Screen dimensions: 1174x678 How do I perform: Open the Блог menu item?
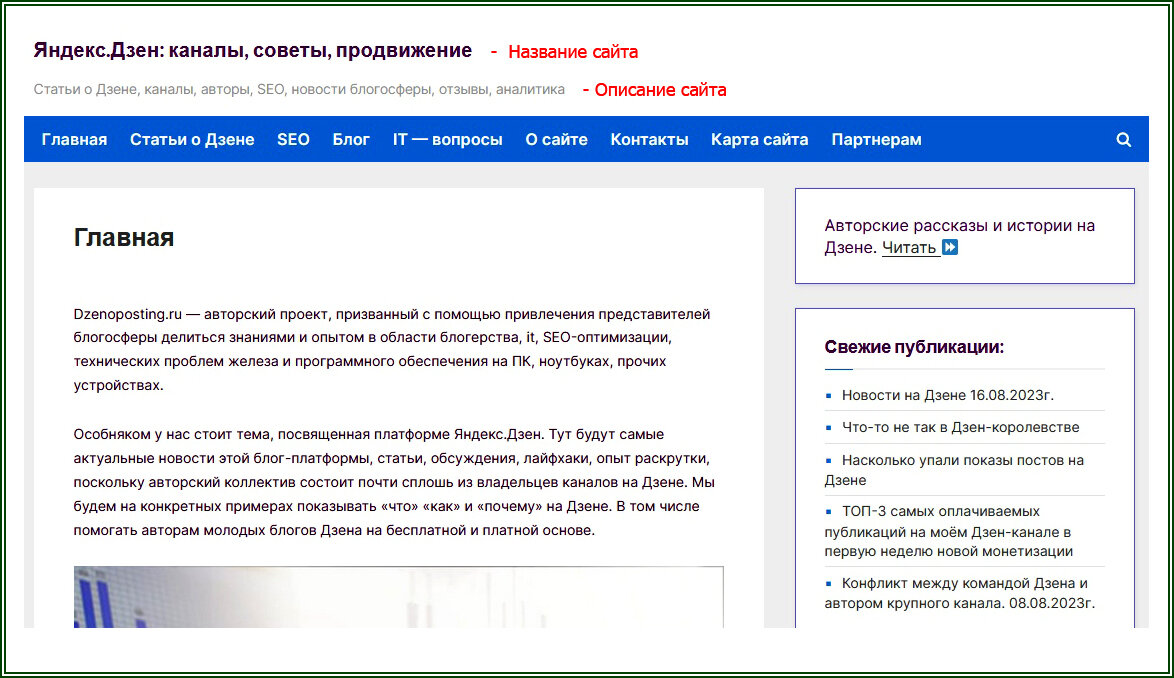[351, 140]
